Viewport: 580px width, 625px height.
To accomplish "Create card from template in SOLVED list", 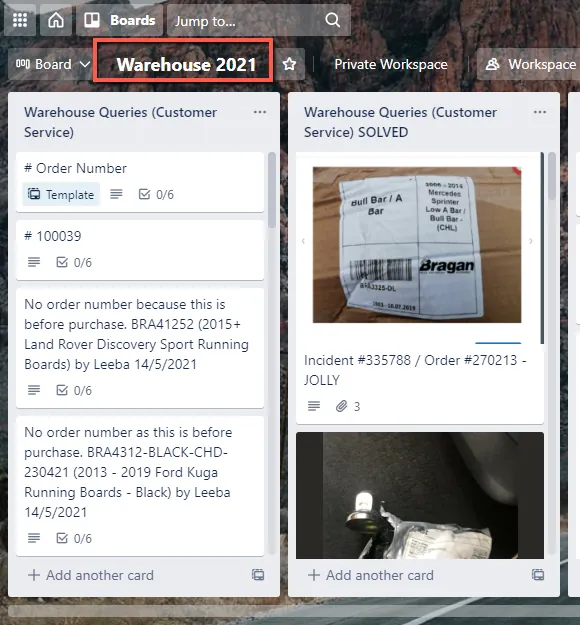I will point(538,575).
